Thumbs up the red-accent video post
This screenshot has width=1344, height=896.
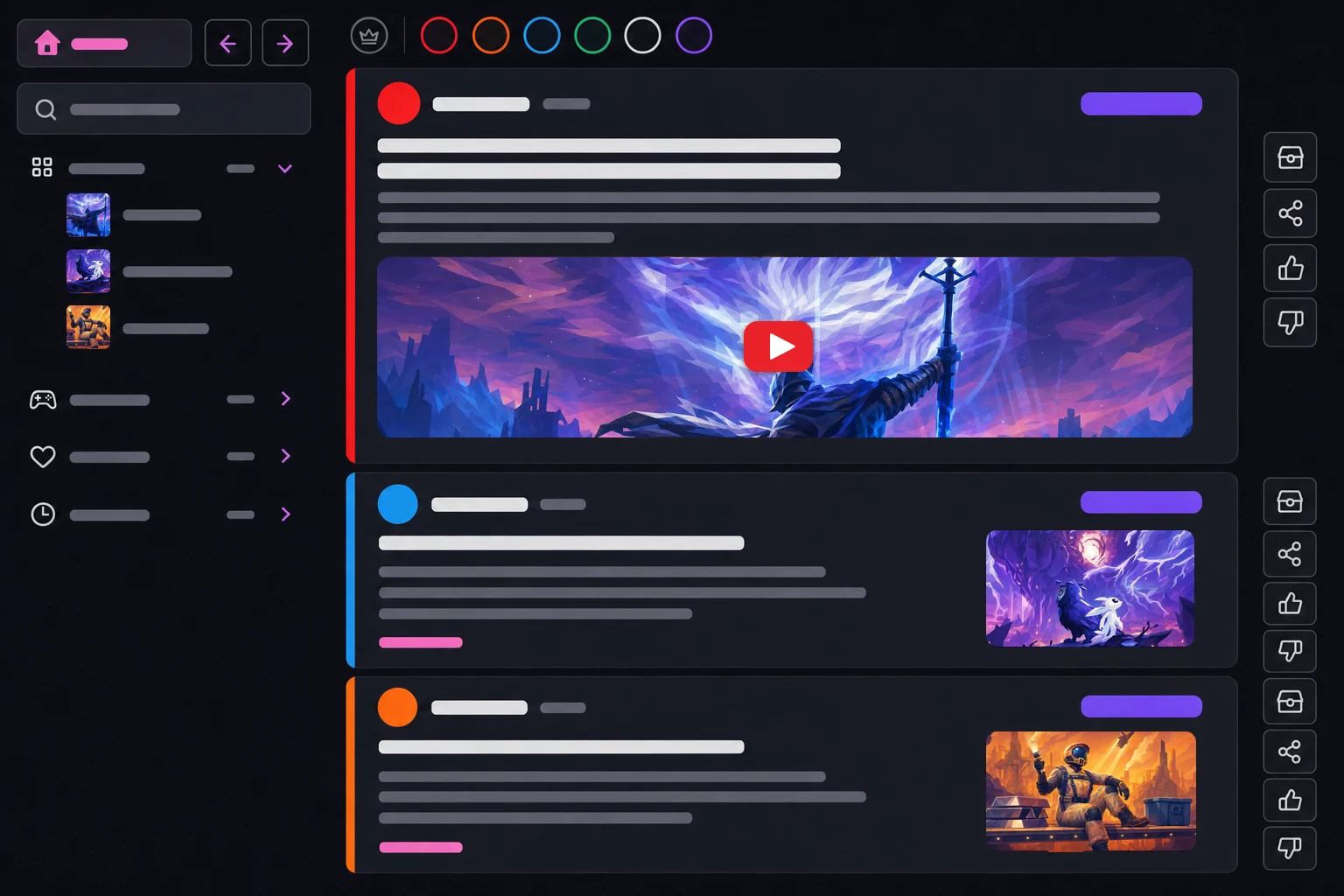1291,269
